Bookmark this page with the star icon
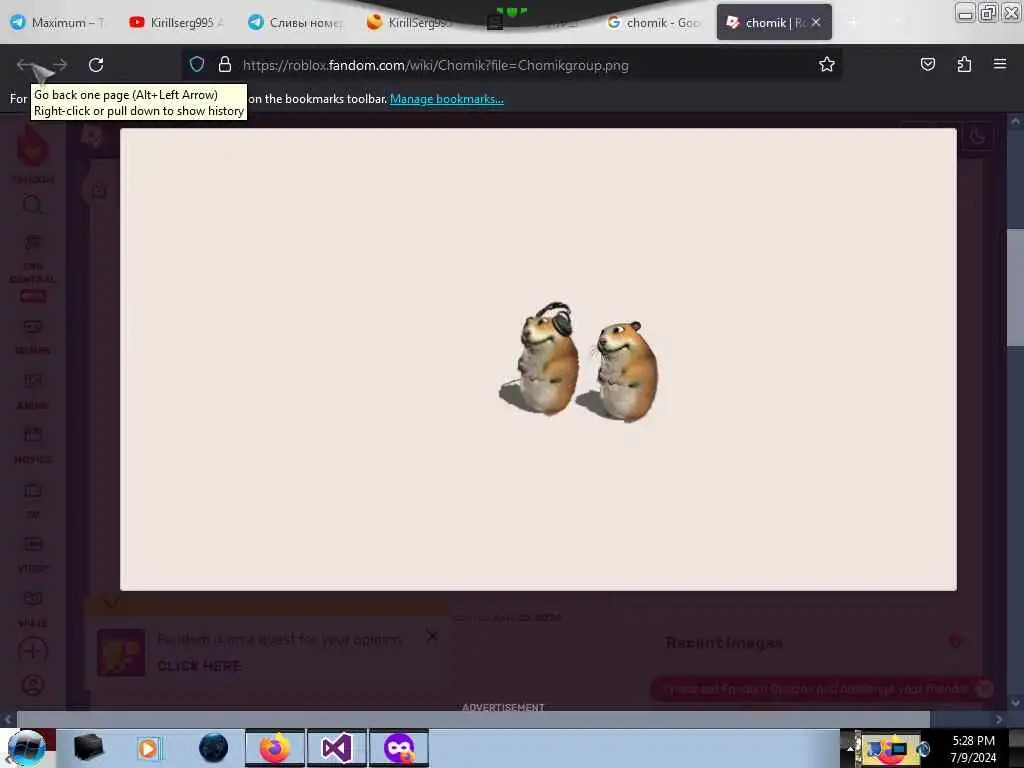The height and width of the screenshot is (768, 1024). pyautogui.click(x=827, y=64)
